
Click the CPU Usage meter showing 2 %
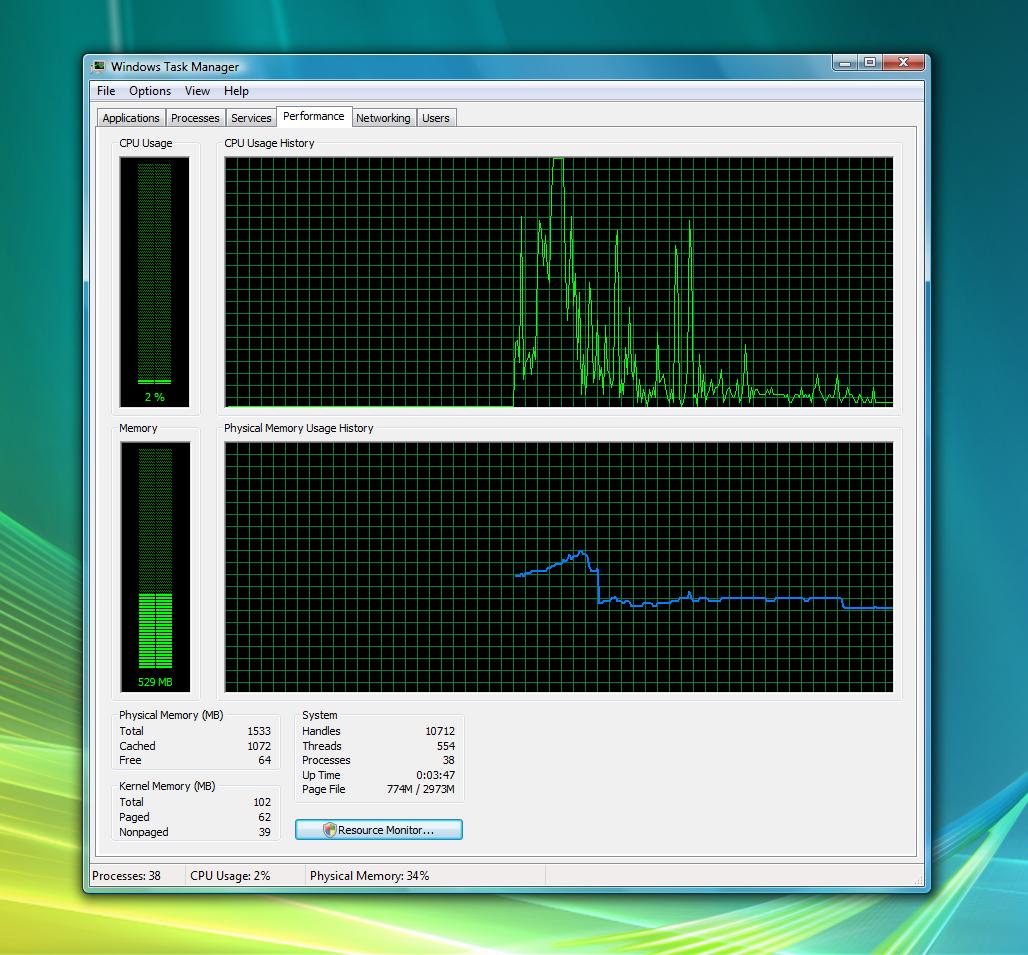(x=154, y=281)
